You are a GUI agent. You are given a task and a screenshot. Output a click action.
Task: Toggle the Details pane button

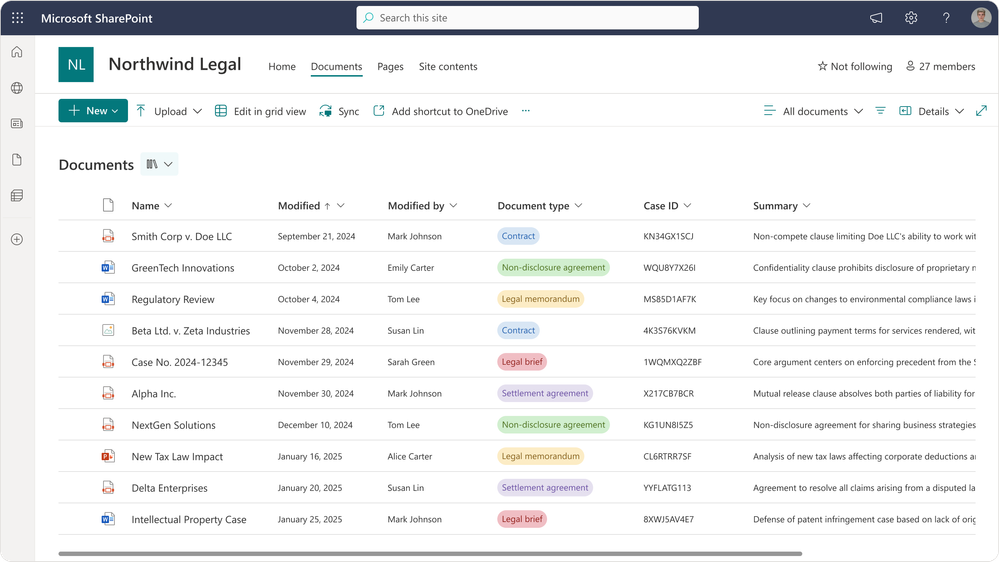[930, 111]
